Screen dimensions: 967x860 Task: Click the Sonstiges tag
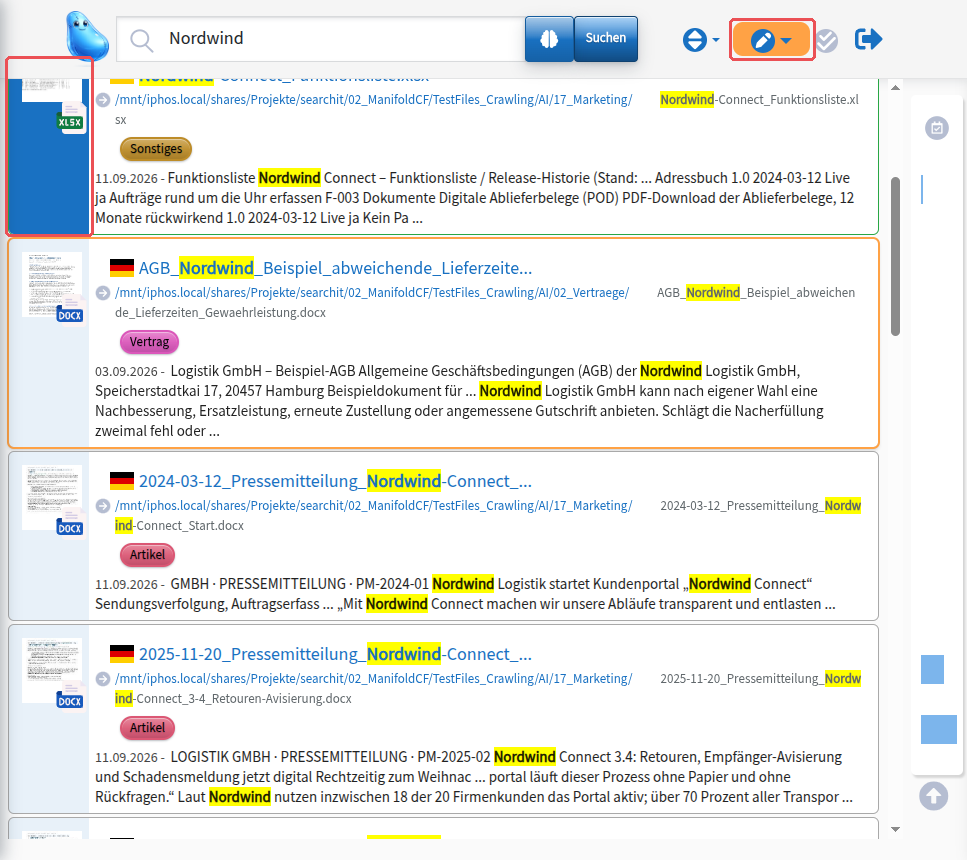pos(156,149)
